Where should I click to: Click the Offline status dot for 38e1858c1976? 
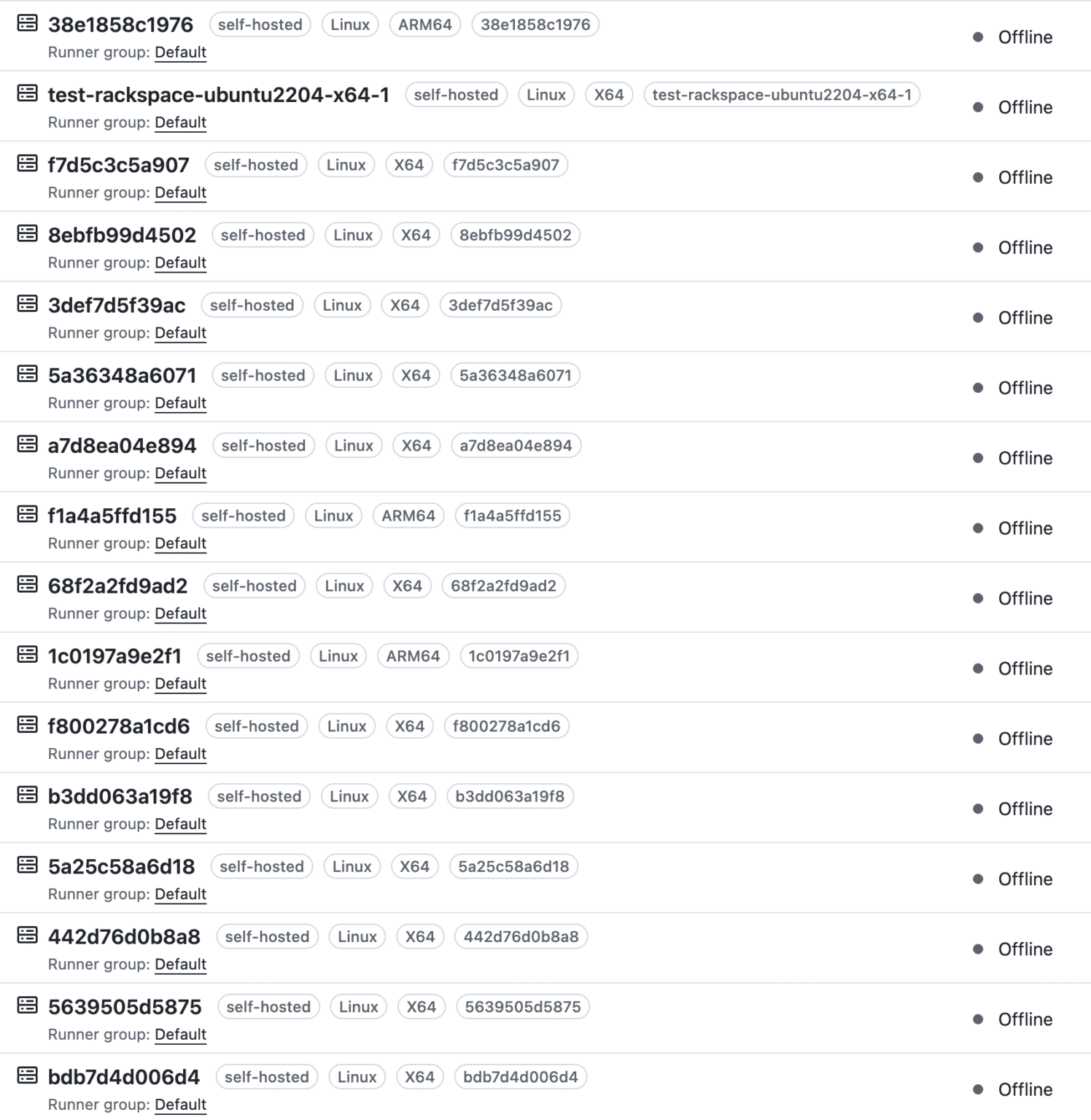coord(978,37)
